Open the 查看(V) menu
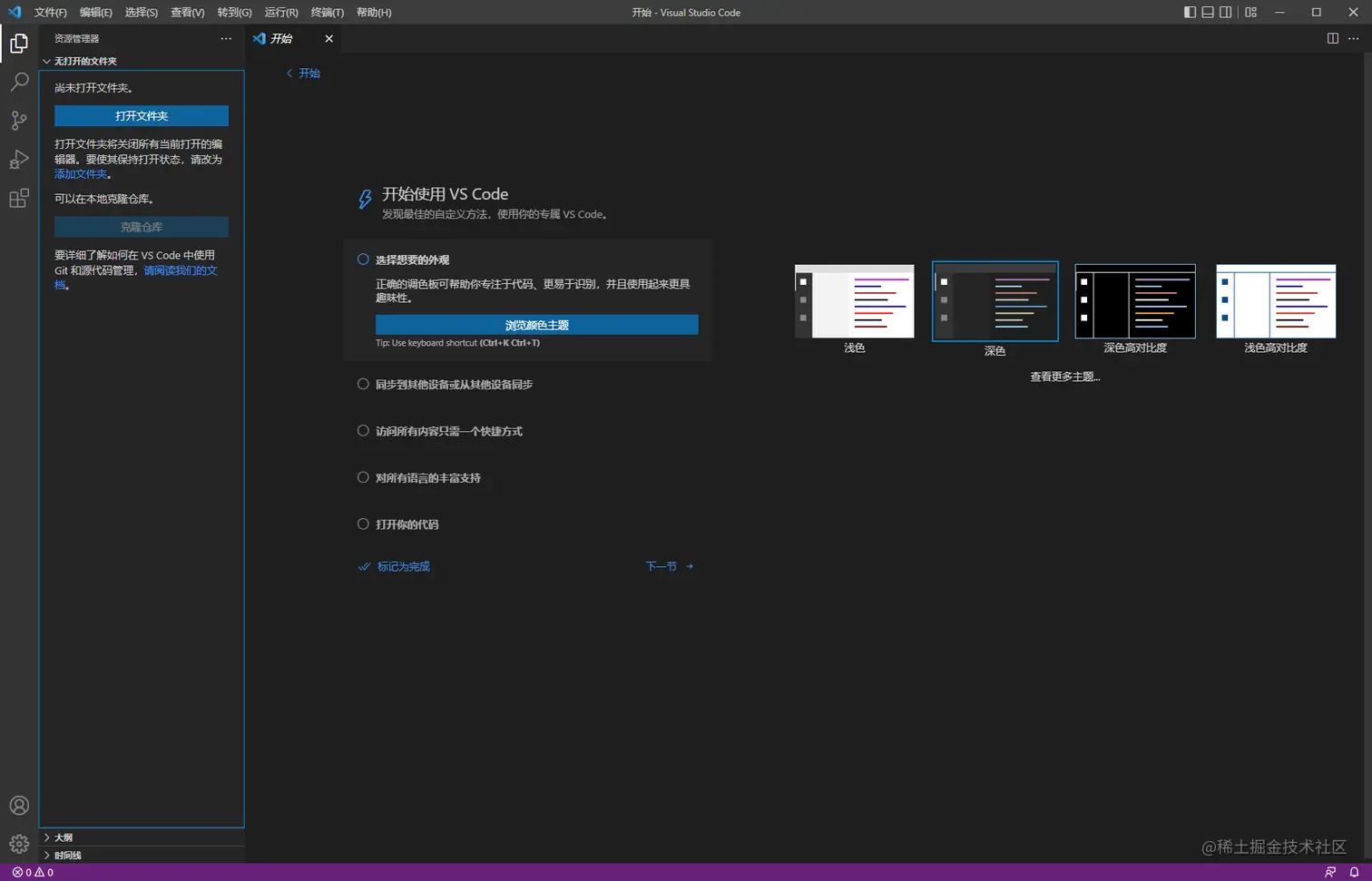The height and width of the screenshot is (881, 1372). click(187, 12)
